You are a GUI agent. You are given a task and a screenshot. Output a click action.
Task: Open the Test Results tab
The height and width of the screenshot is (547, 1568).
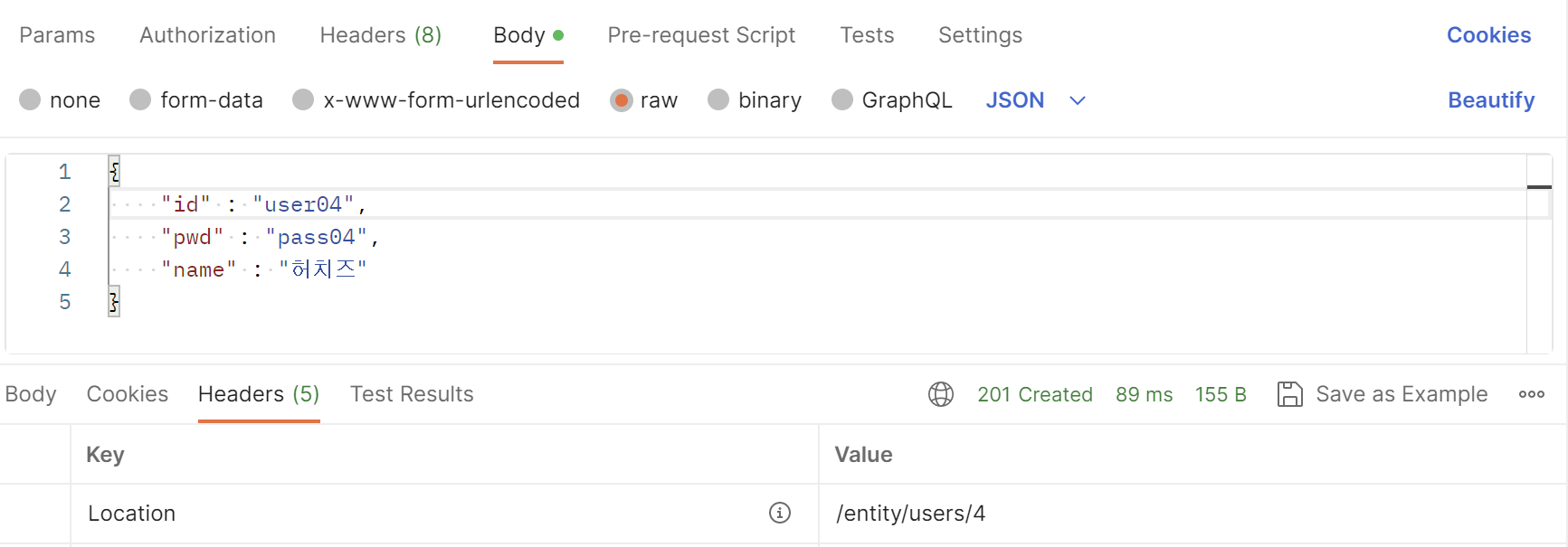(412, 394)
